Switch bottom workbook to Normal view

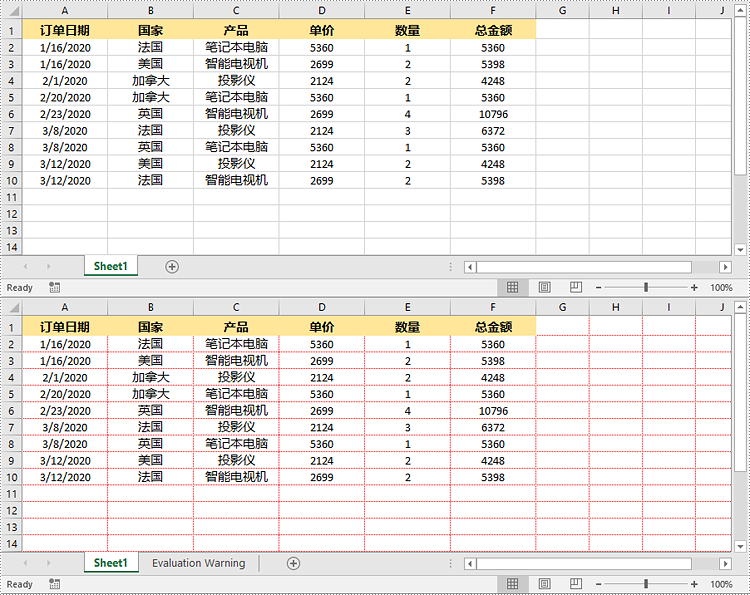[513, 584]
